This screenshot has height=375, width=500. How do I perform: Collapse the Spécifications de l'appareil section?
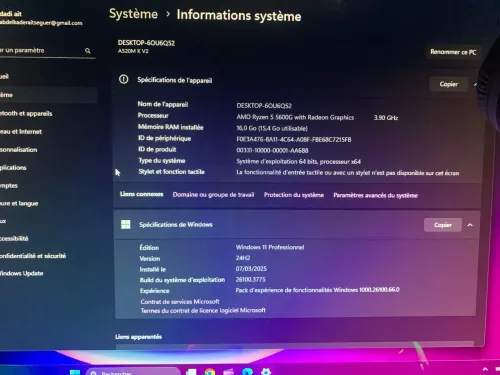pyautogui.click(x=475, y=85)
